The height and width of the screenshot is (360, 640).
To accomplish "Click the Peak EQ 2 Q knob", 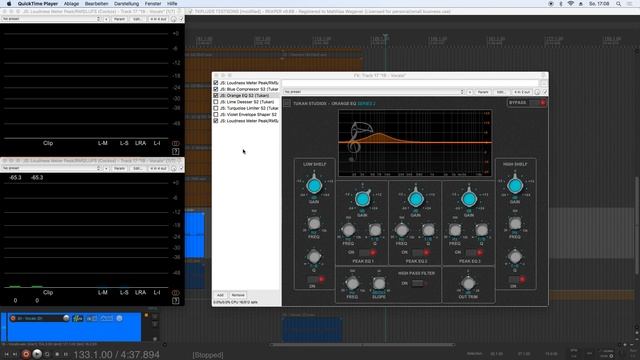I will click(428, 230).
